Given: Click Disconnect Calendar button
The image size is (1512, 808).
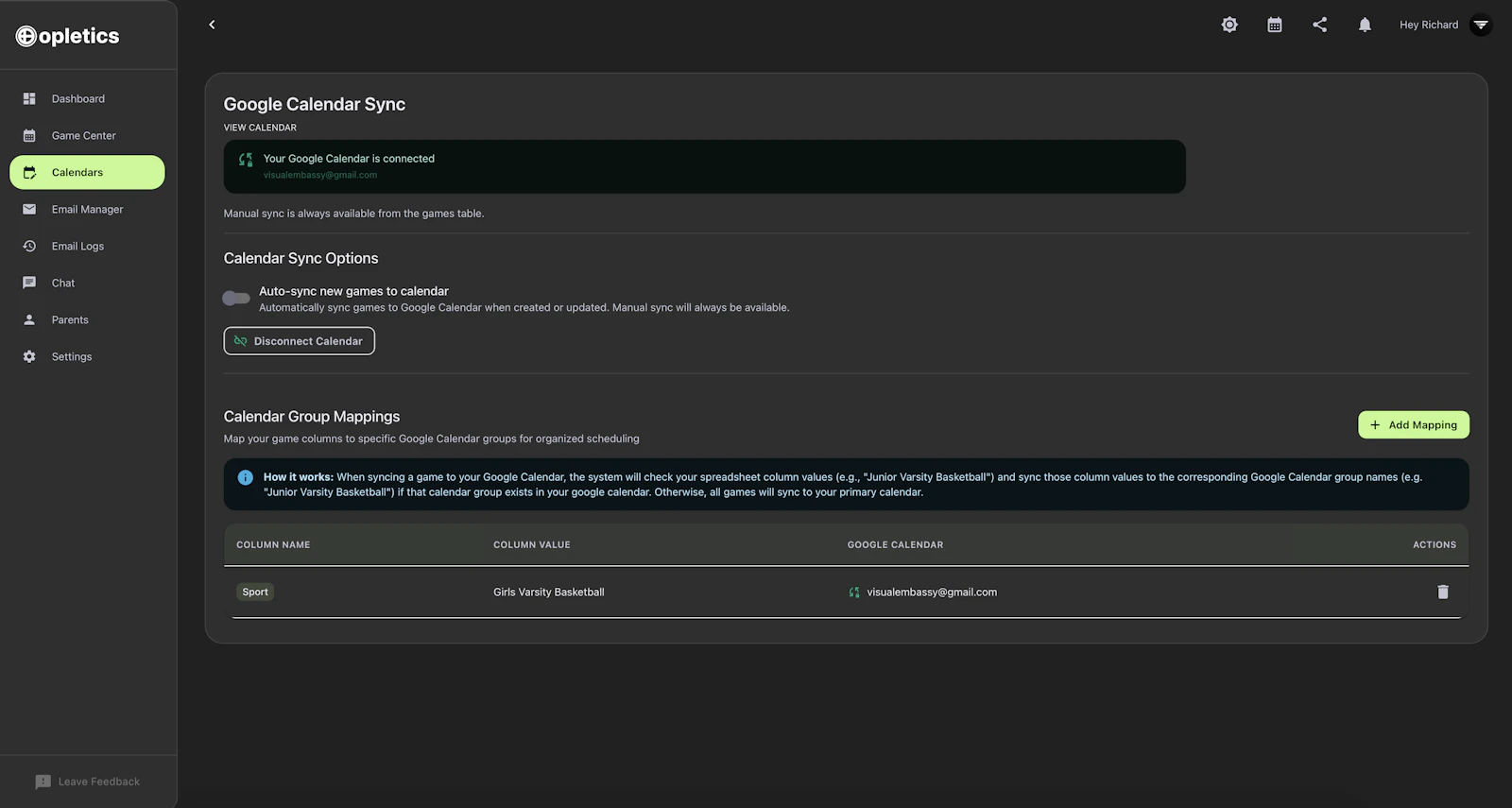Looking at the screenshot, I should pos(300,341).
